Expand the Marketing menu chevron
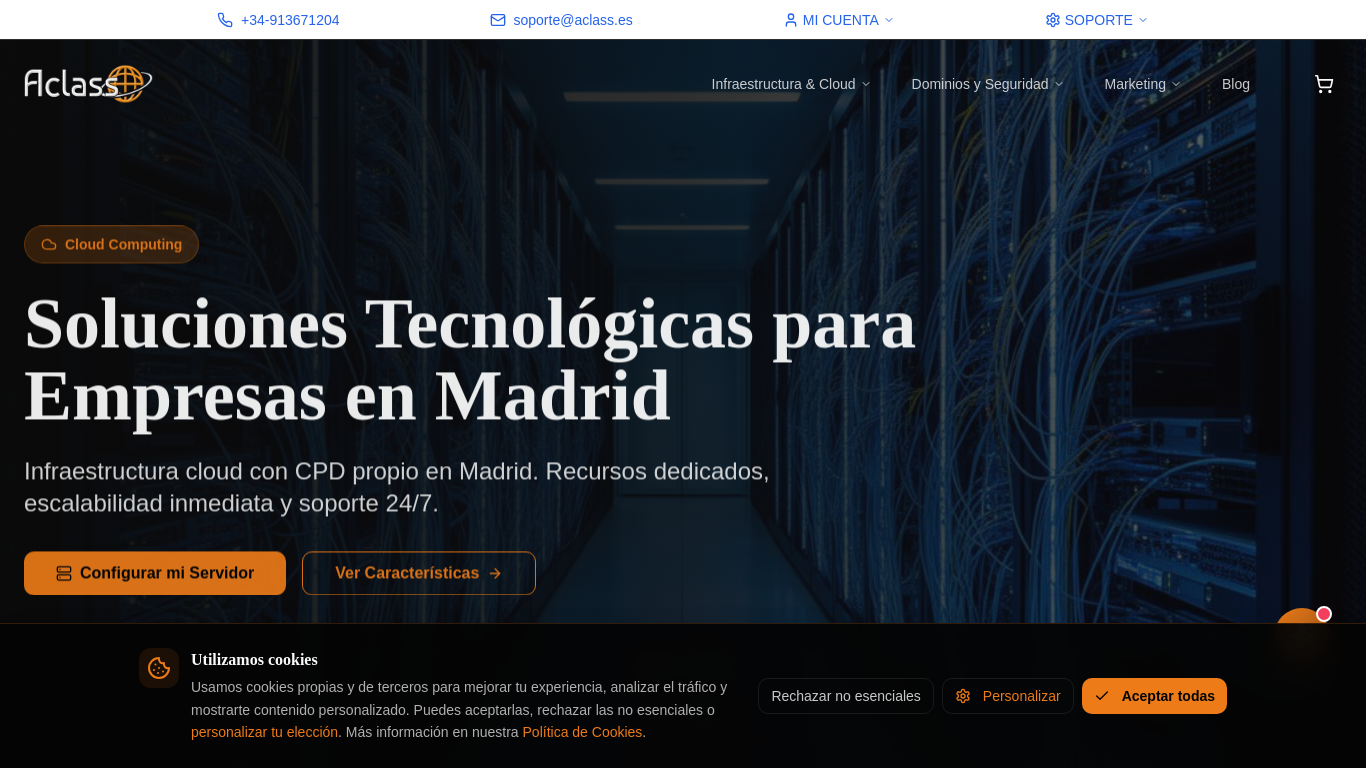The image size is (1366, 768). (x=1177, y=84)
